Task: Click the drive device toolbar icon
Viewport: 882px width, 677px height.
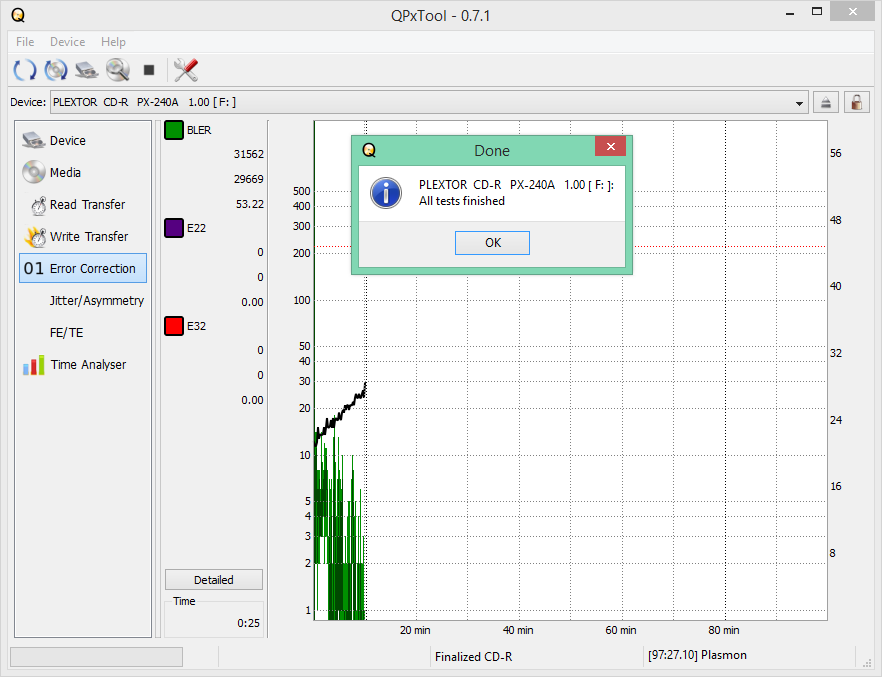Action: [87, 70]
